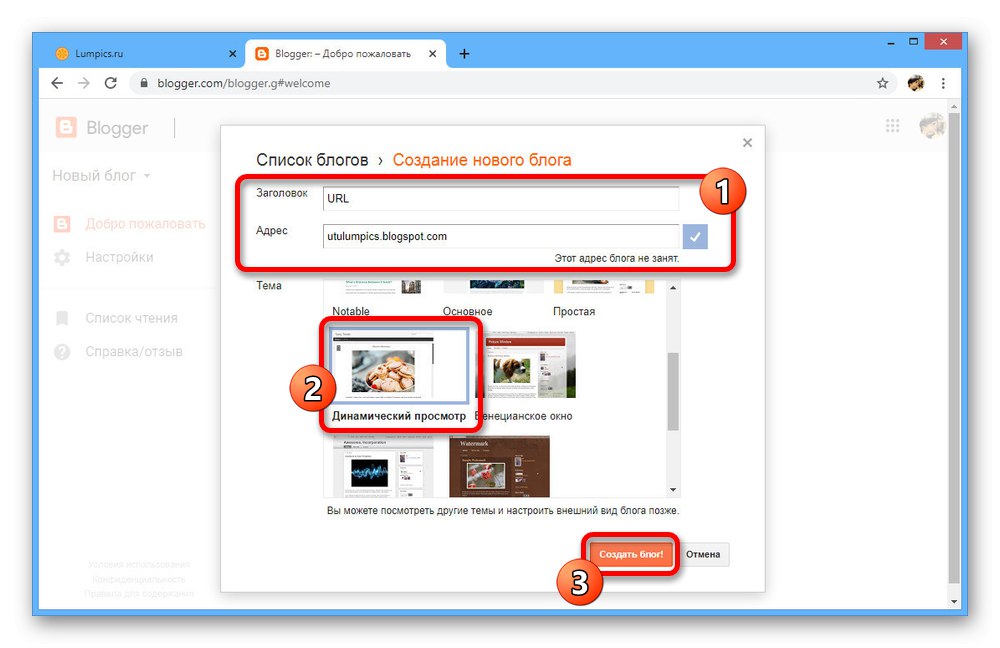This screenshot has height=648, width=1000.
Task: Open Настройки in the sidebar
Action: (119, 257)
